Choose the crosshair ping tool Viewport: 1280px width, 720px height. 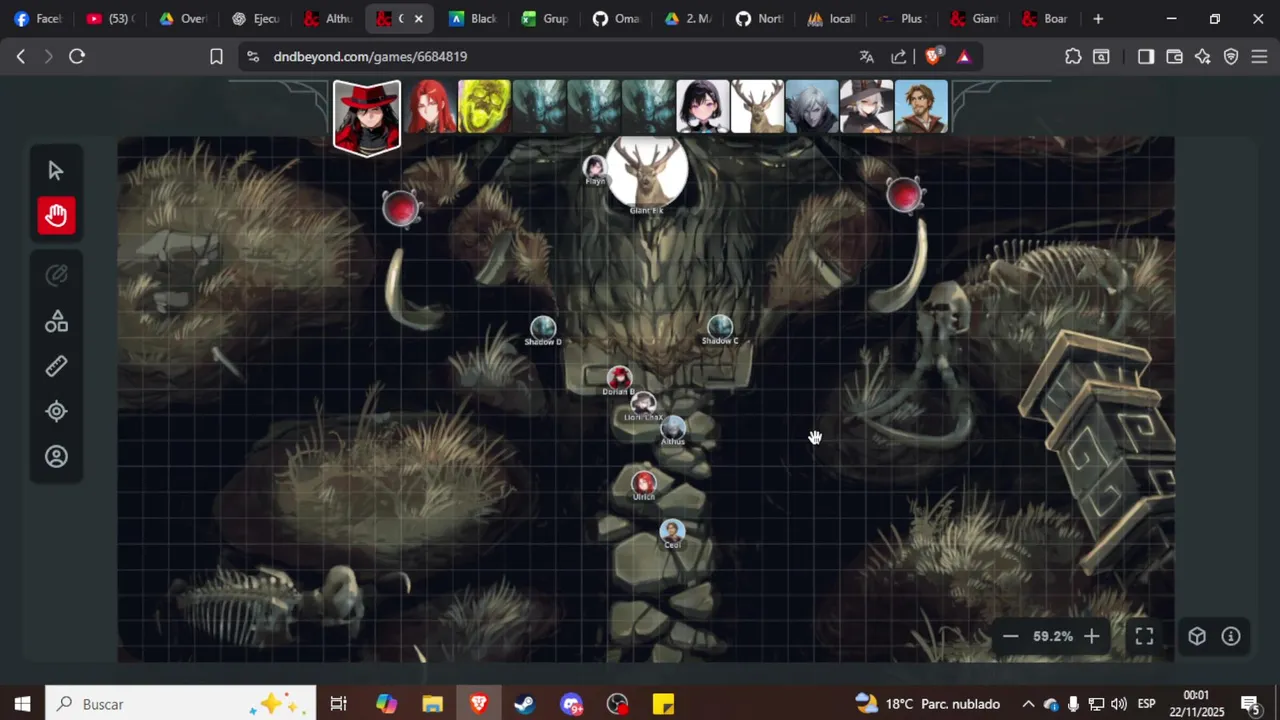(x=56, y=411)
